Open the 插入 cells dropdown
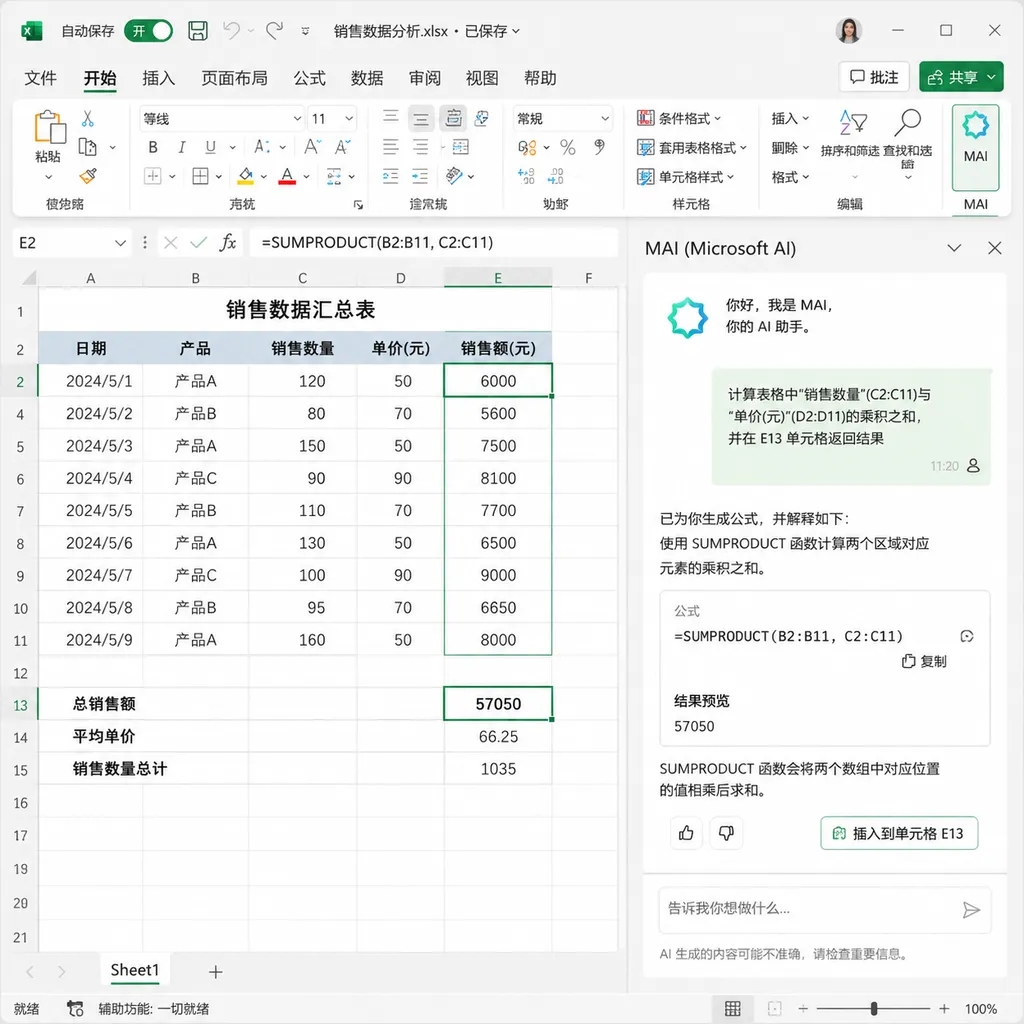Screen dimensions: 1024x1024 (790, 118)
